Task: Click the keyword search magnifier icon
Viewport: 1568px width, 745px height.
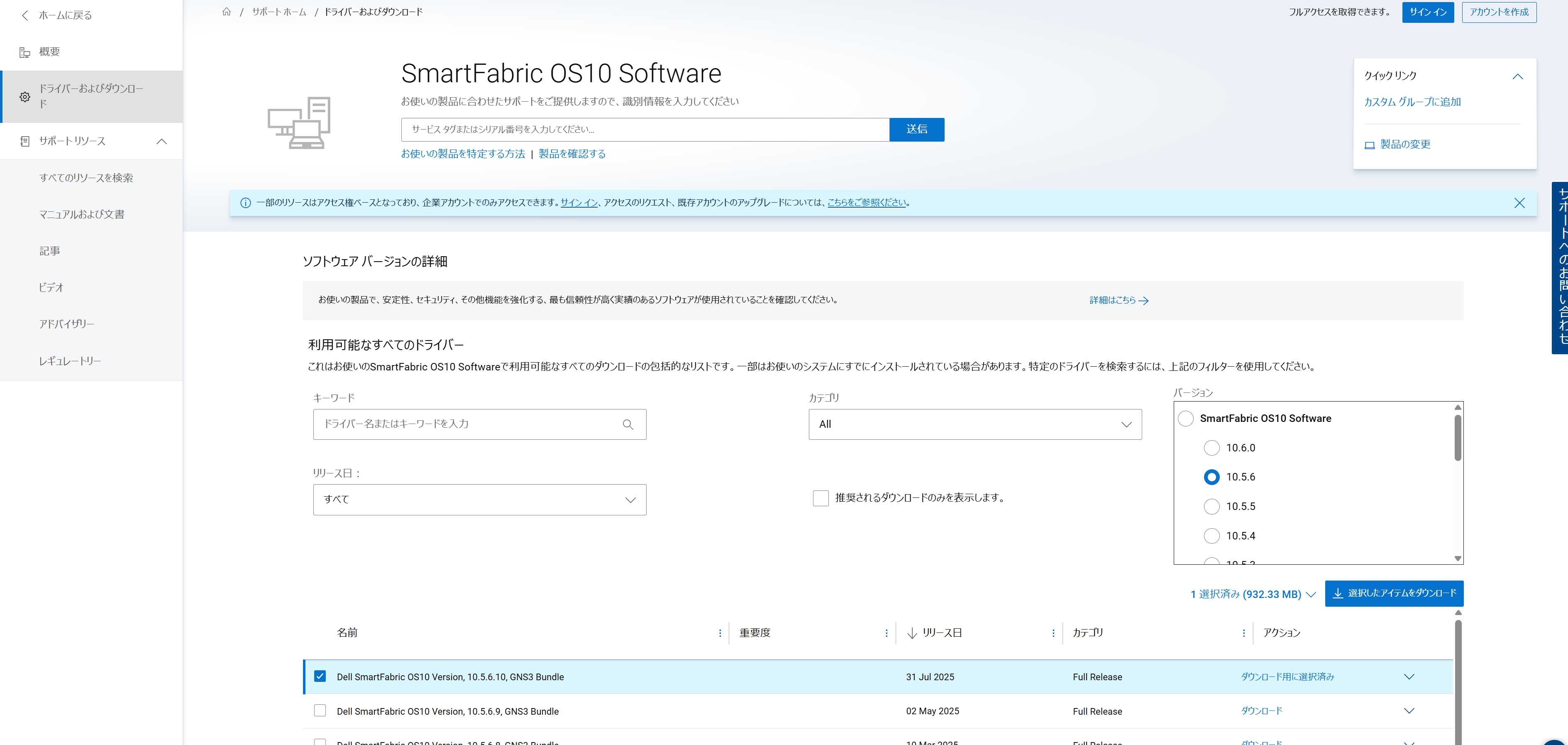Action: coord(628,424)
